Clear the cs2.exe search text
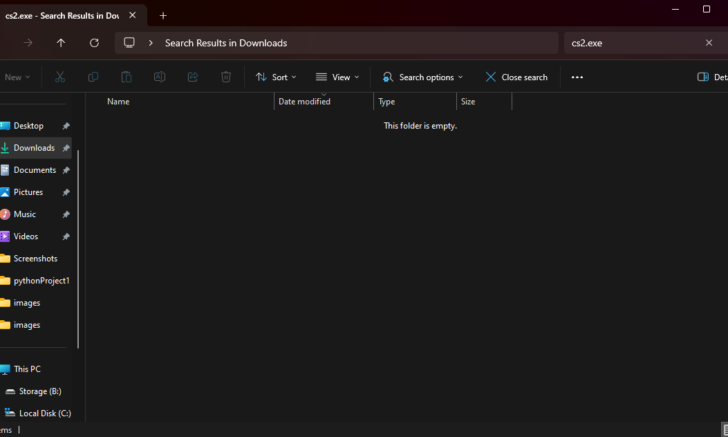 coord(709,43)
